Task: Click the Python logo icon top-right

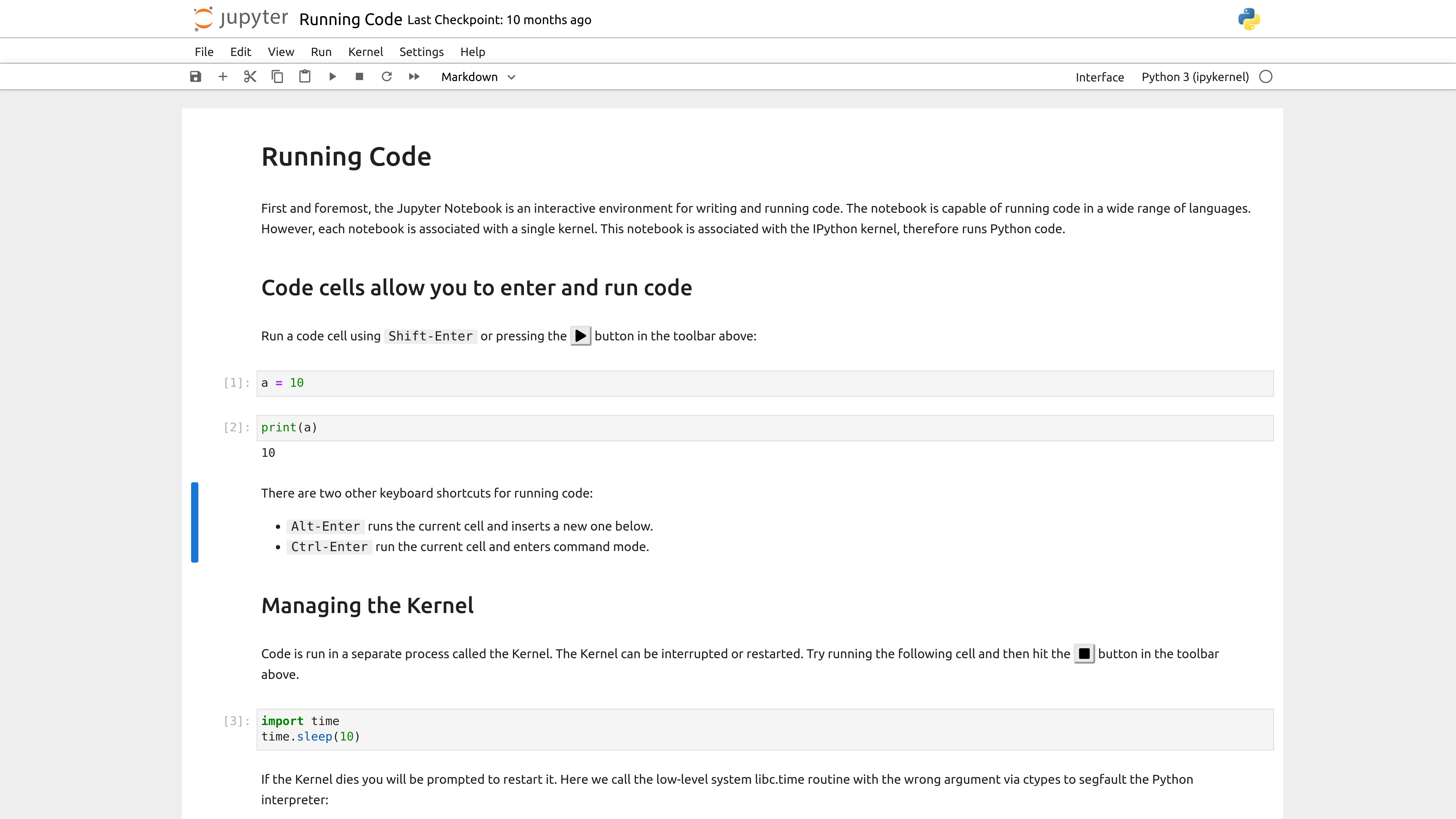Action: (1248, 18)
